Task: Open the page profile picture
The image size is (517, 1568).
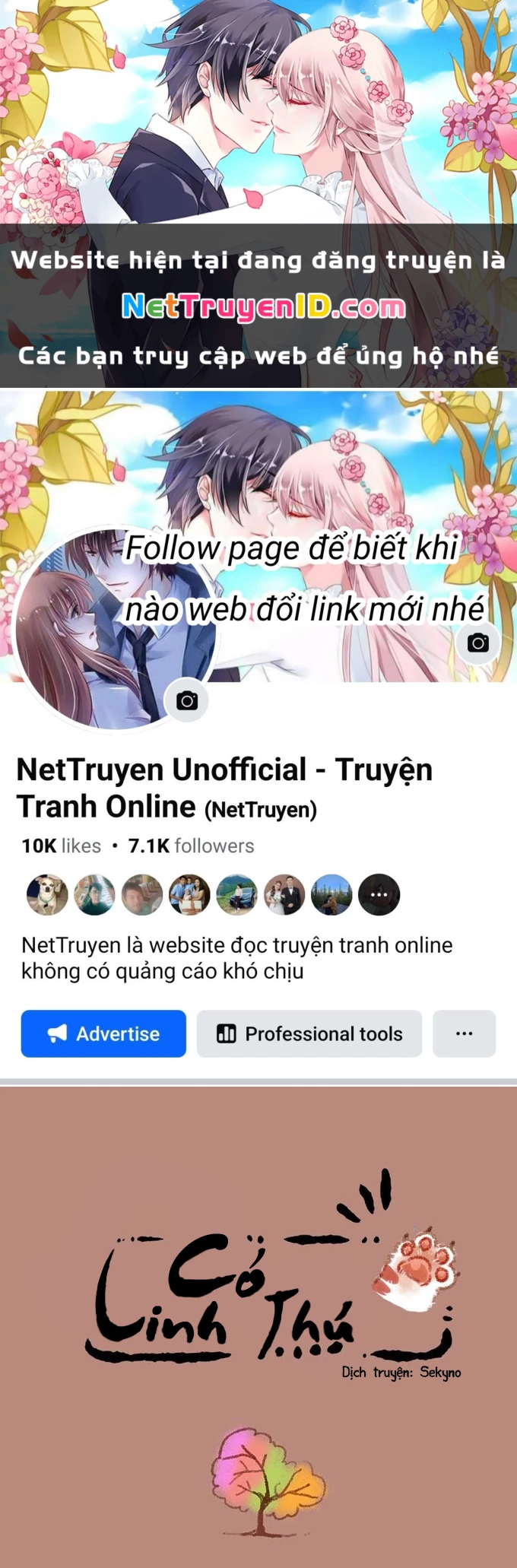Action: pos(114,630)
